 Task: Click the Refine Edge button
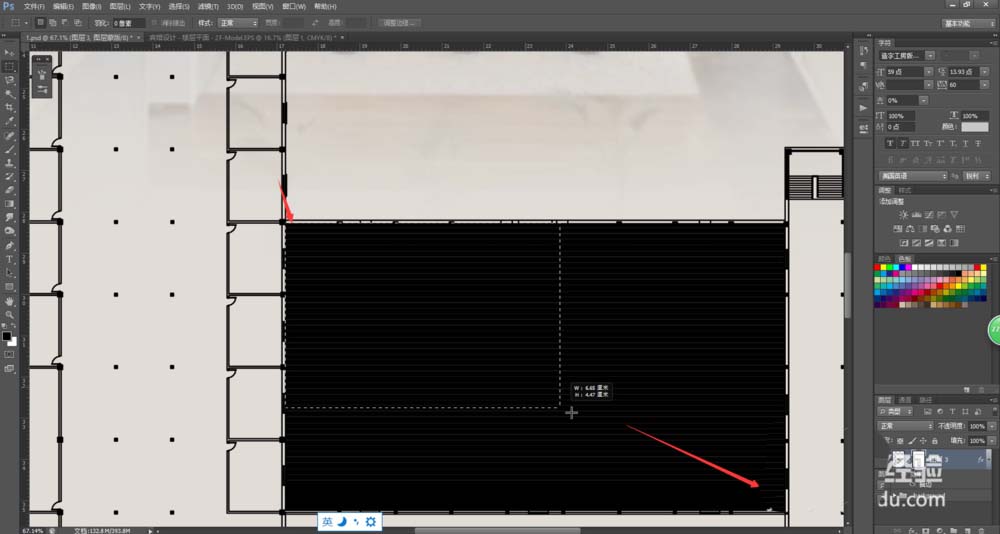pyautogui.click(x=400, y=23)
